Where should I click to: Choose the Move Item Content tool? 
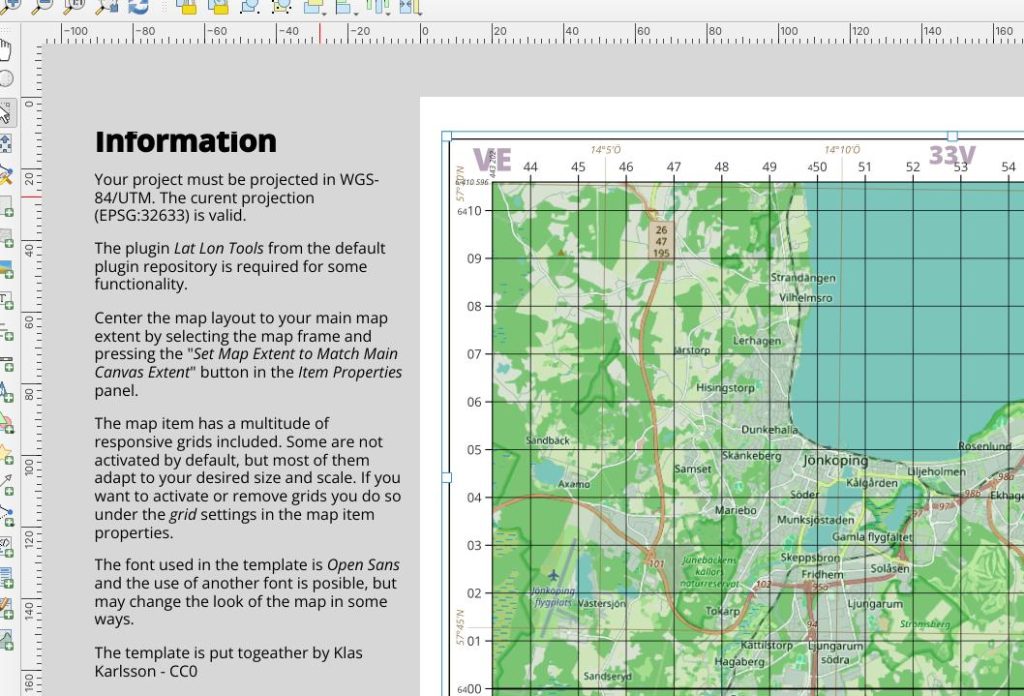point(6,143)
